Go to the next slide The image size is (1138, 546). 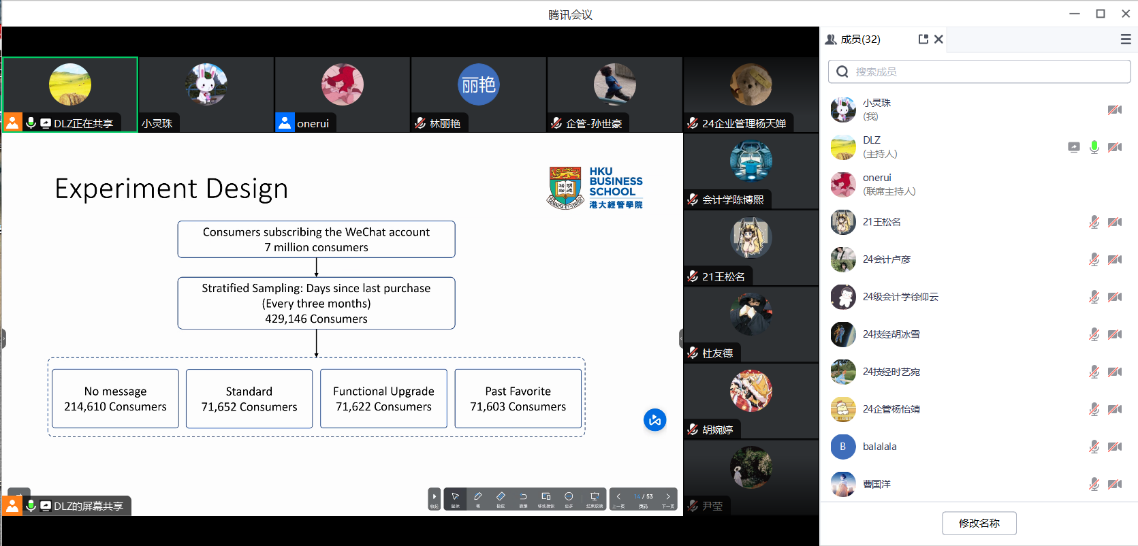point(668,497)
